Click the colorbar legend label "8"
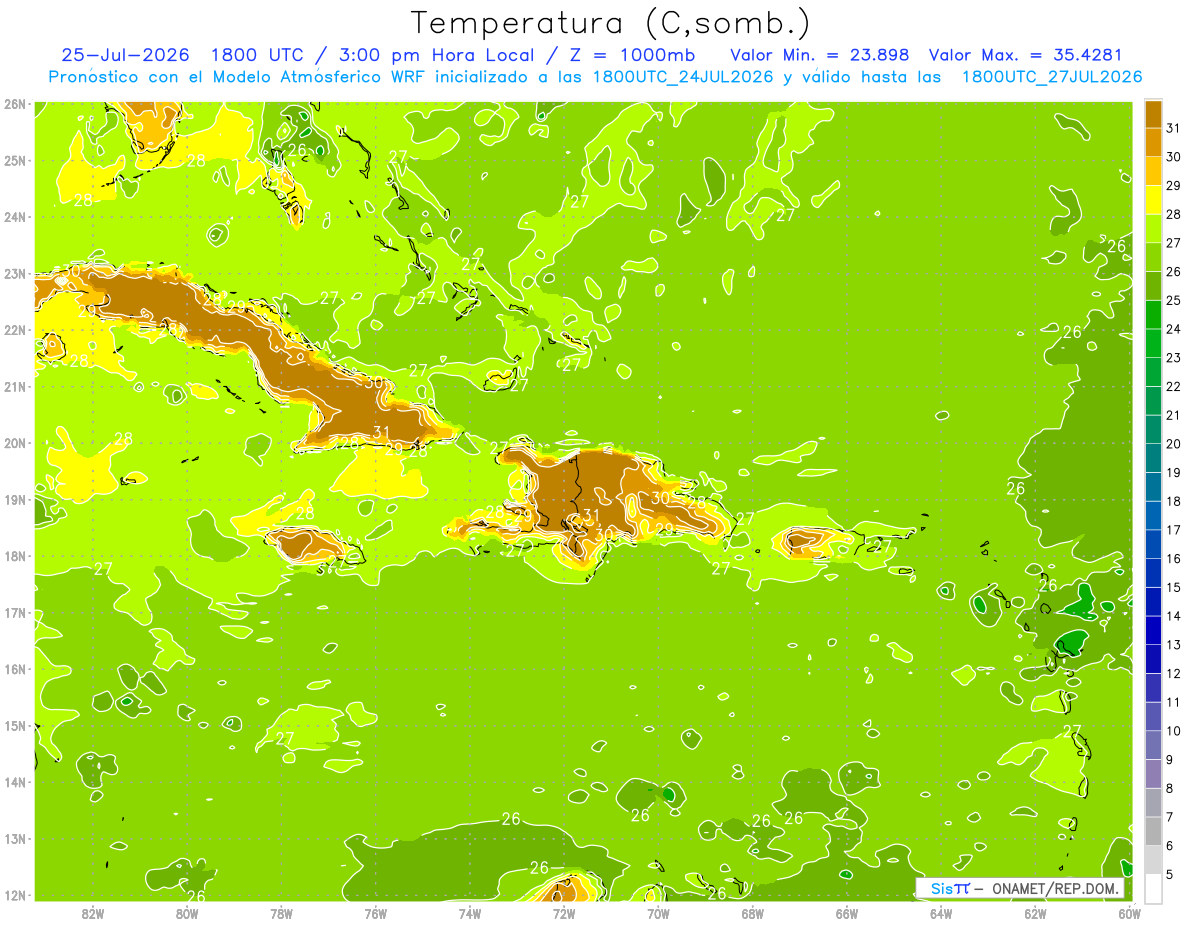This screenshot has height=927, width=1200. [x=1170, y=788]
